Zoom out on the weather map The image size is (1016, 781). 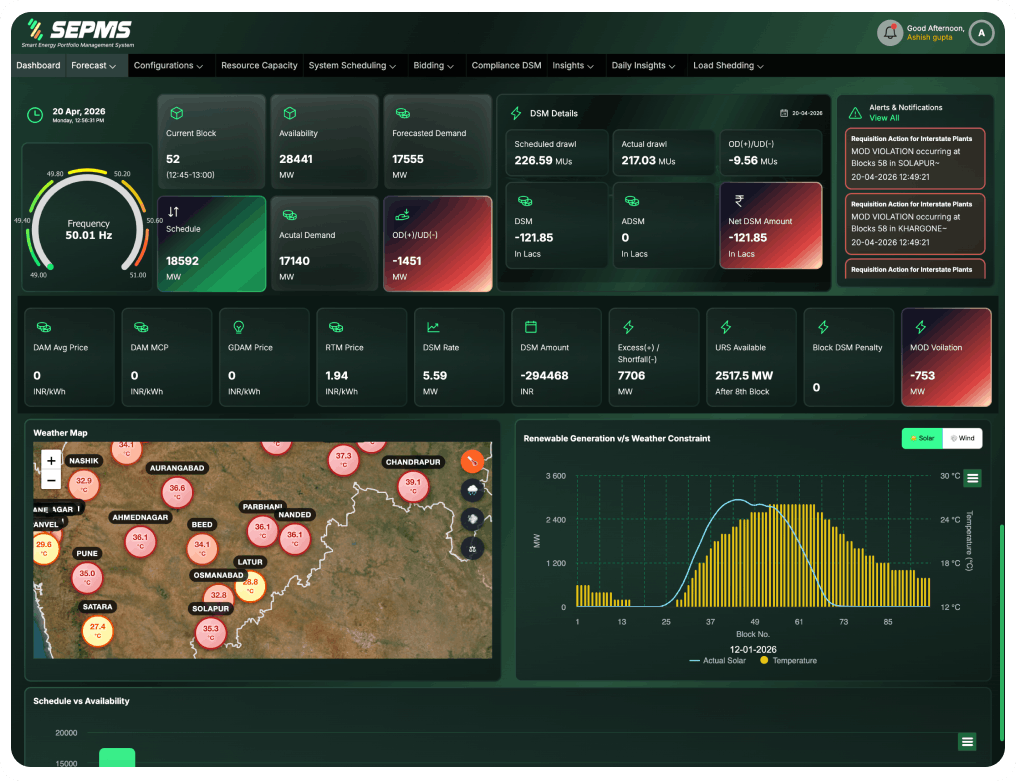[x=51, y=480]
